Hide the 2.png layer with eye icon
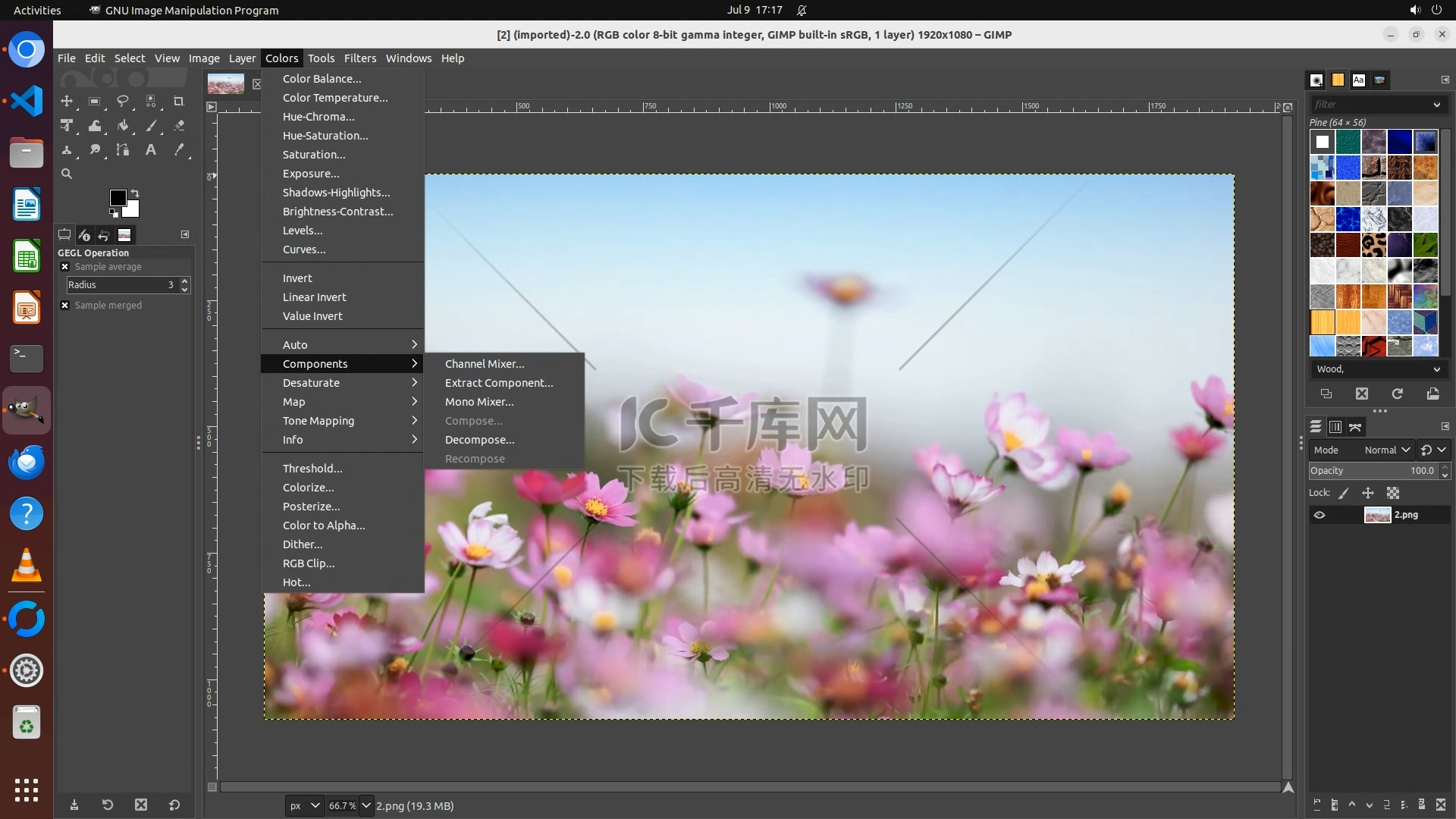 click(1319, 515)
